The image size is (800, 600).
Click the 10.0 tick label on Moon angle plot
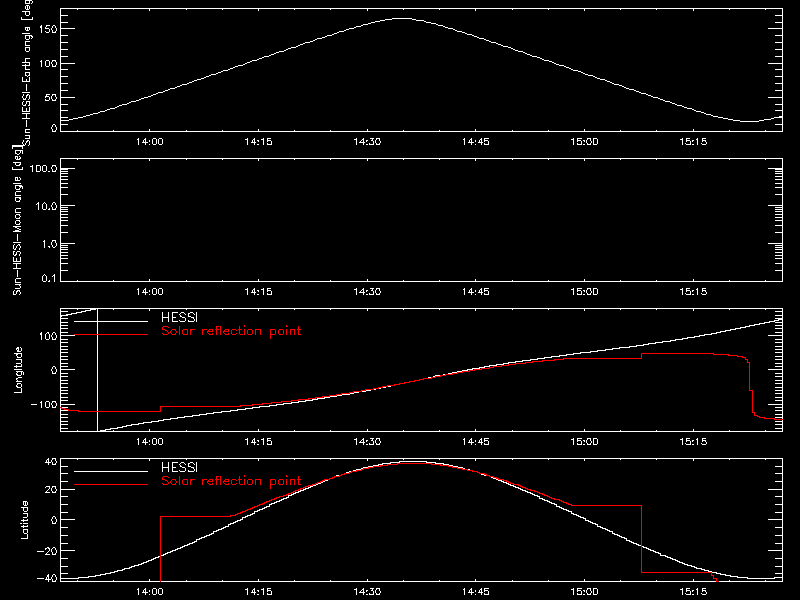coord(46,206)
